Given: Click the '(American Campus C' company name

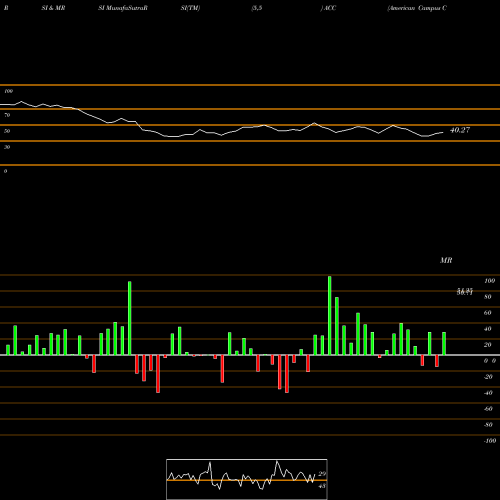Looking at the screenshot, I should tap(417, 8).
